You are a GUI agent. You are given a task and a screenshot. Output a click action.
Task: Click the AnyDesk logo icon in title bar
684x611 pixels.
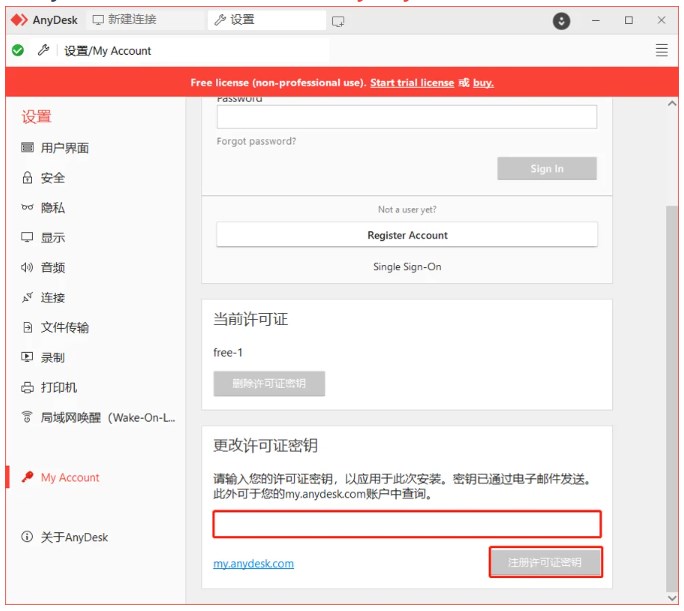point(19,20)
